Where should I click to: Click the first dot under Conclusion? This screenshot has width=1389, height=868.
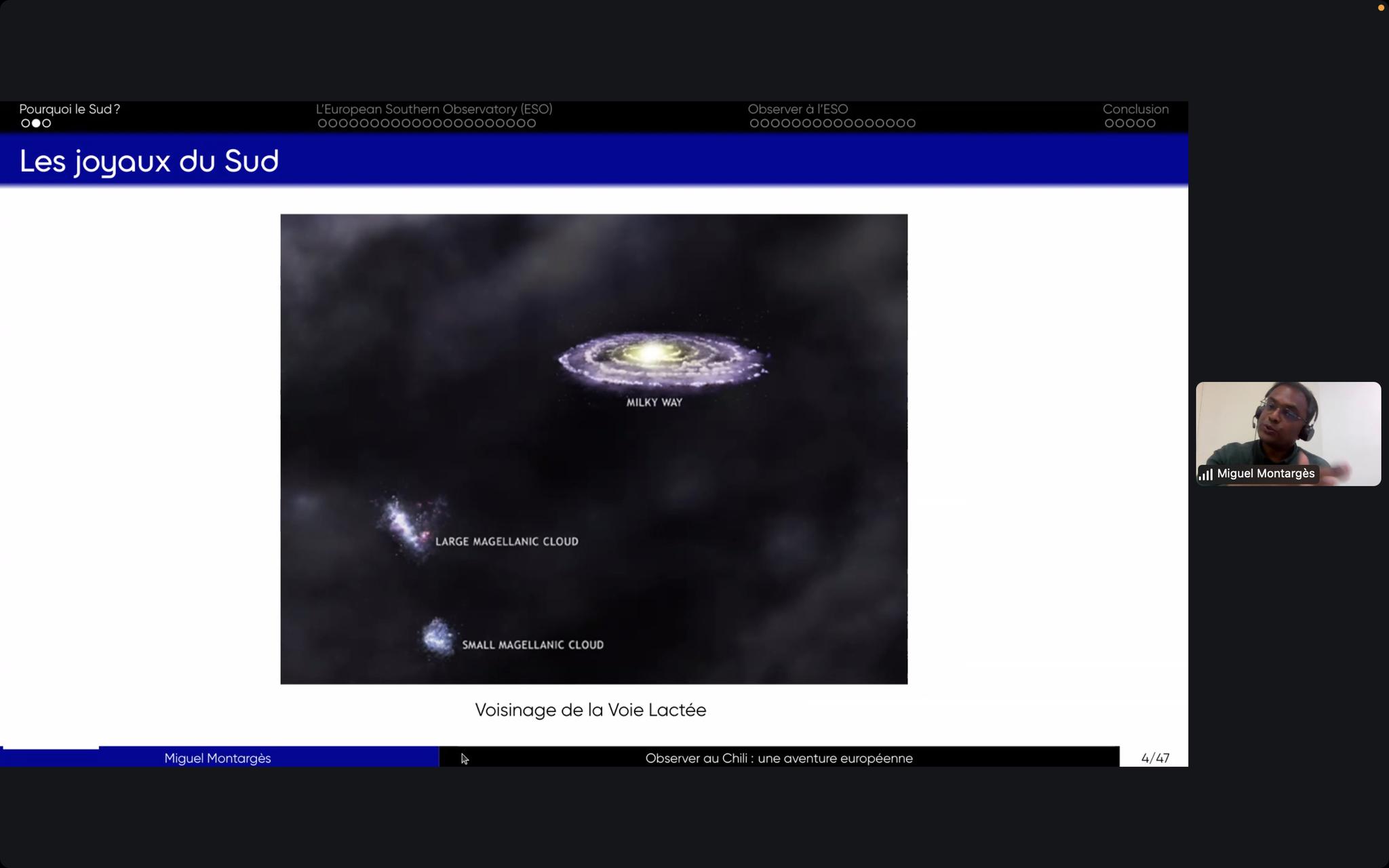point(1109,123)
